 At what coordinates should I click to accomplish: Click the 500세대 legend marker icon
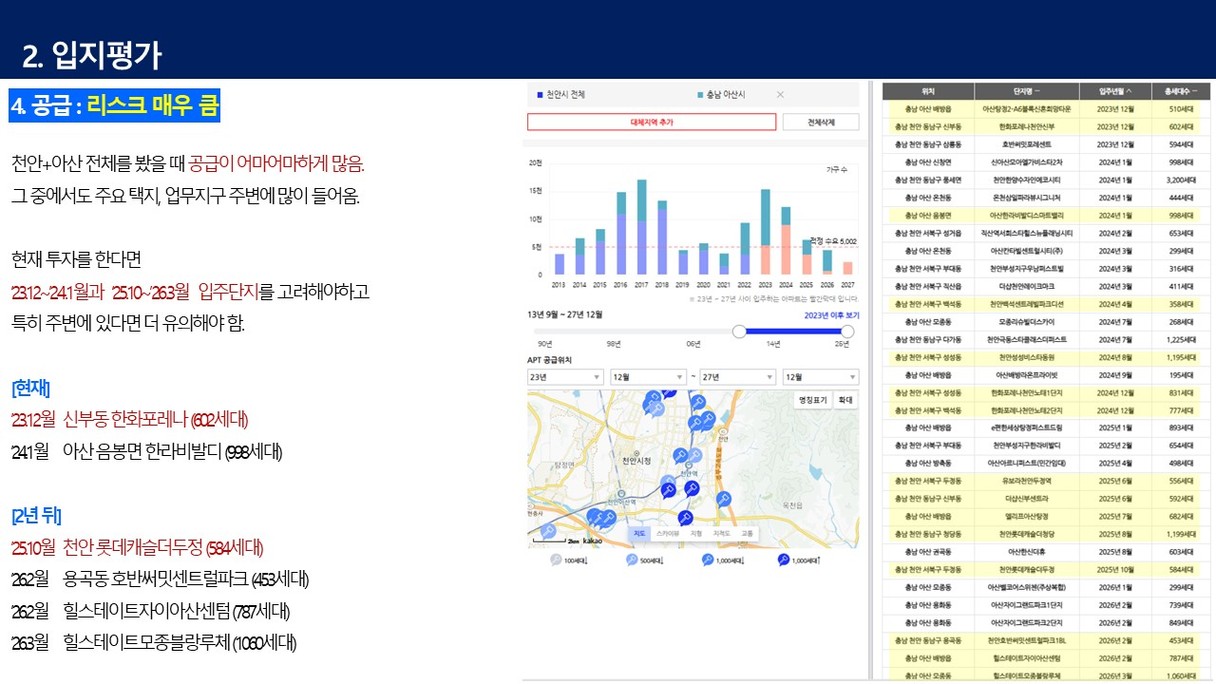click(x=631, y=561)
